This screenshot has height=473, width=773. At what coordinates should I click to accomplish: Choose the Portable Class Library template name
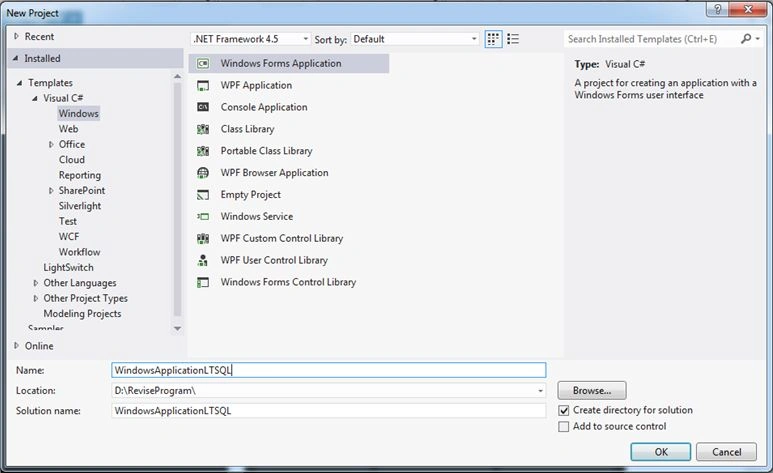(266, 151)
